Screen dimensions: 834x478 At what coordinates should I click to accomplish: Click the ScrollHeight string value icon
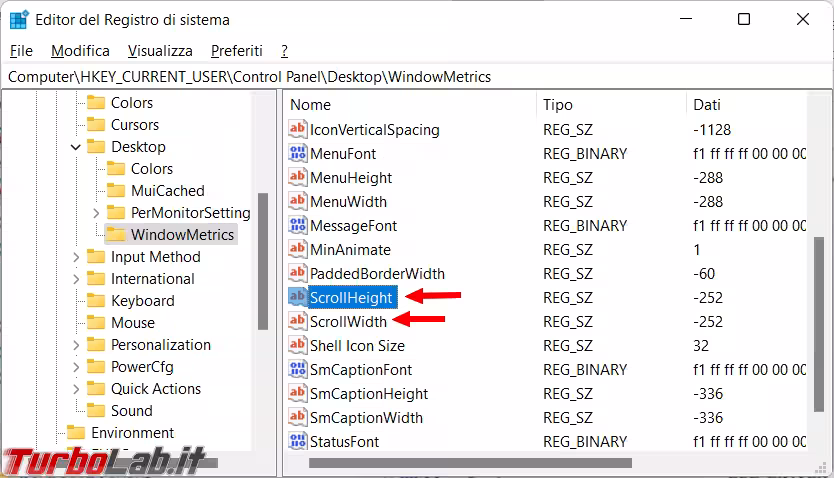tap(297, 298)
